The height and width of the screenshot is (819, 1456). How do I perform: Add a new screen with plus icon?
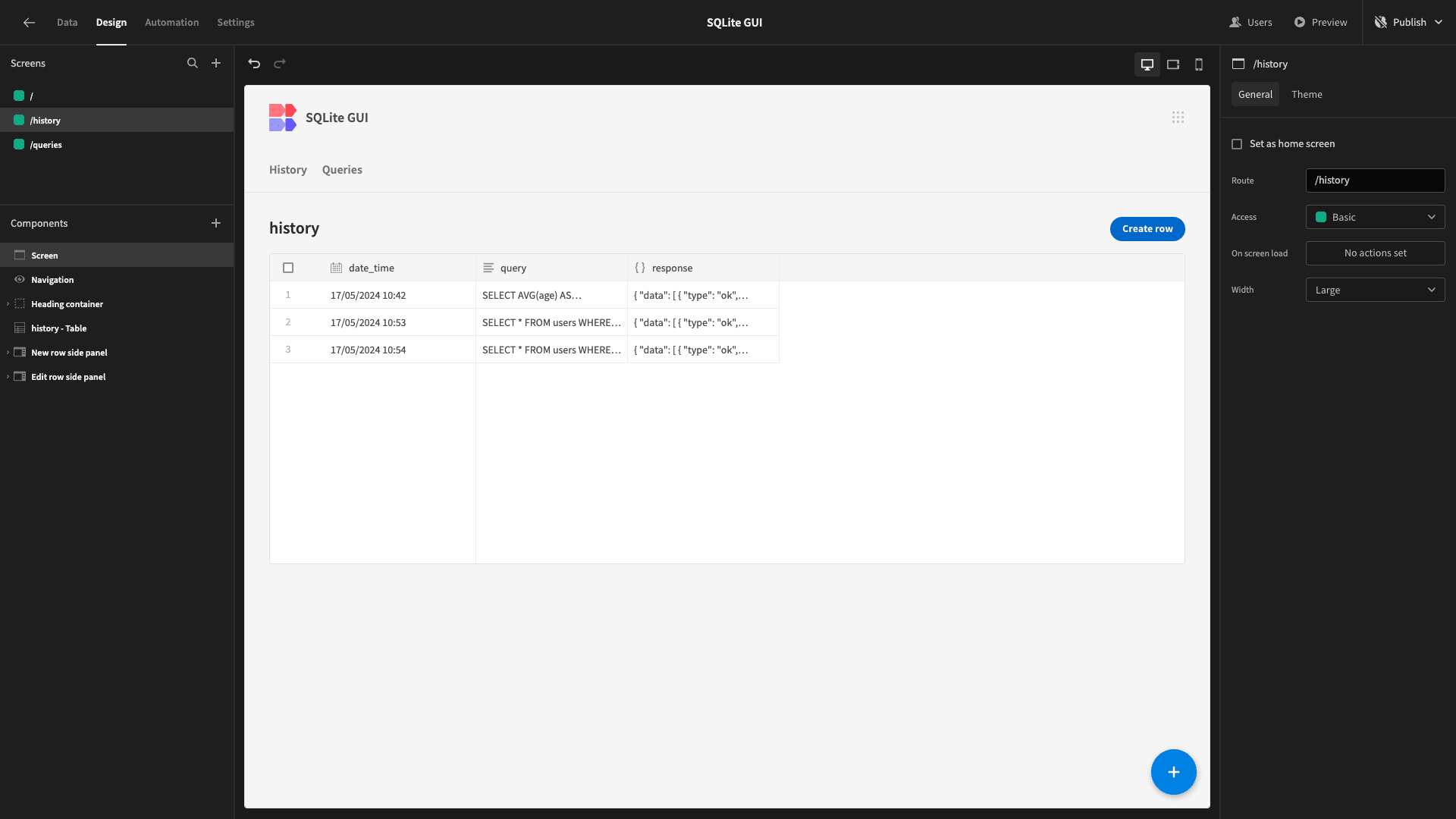[216, 63]
